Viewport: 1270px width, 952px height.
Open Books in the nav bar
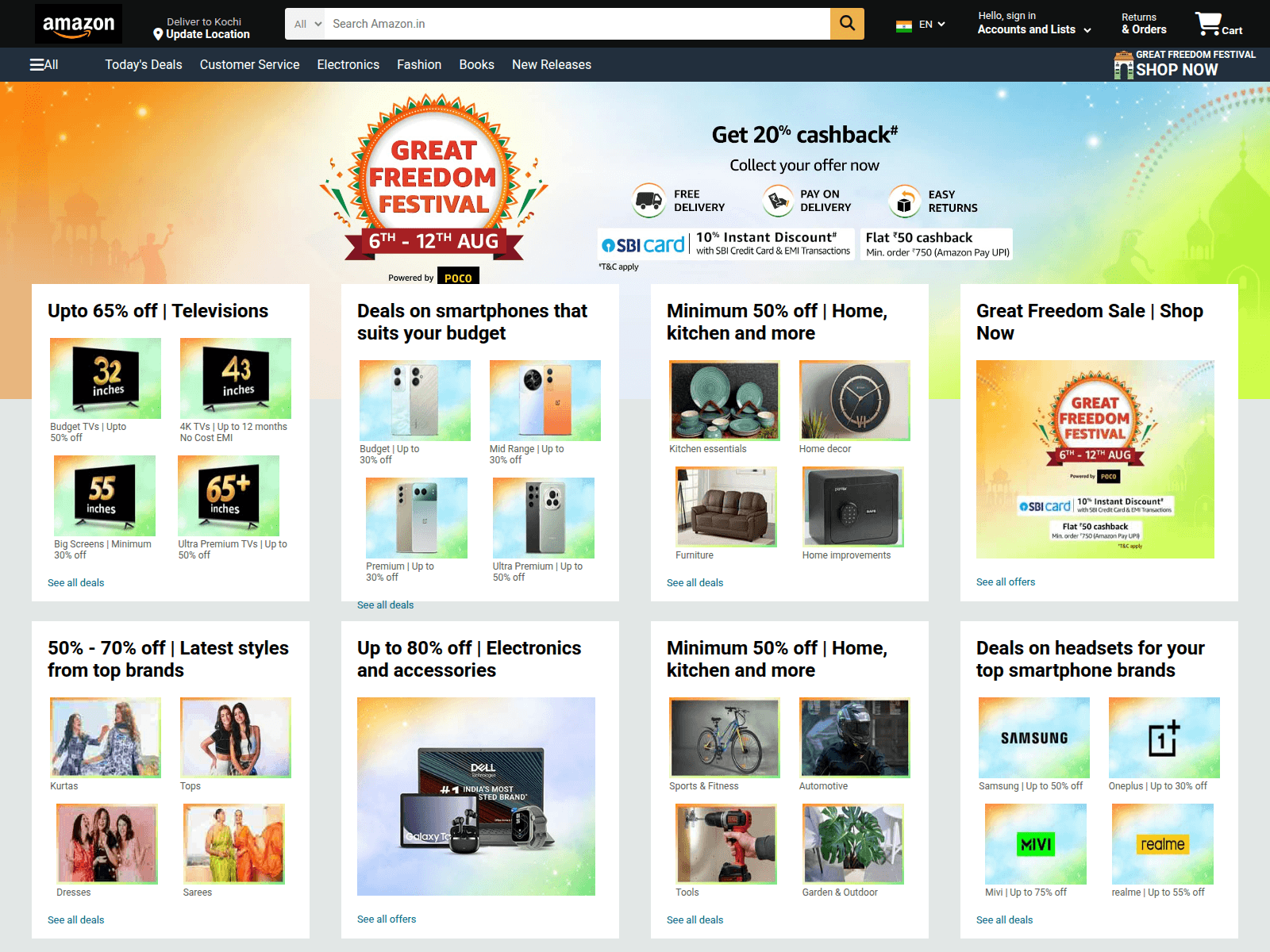tap(477, 65)
